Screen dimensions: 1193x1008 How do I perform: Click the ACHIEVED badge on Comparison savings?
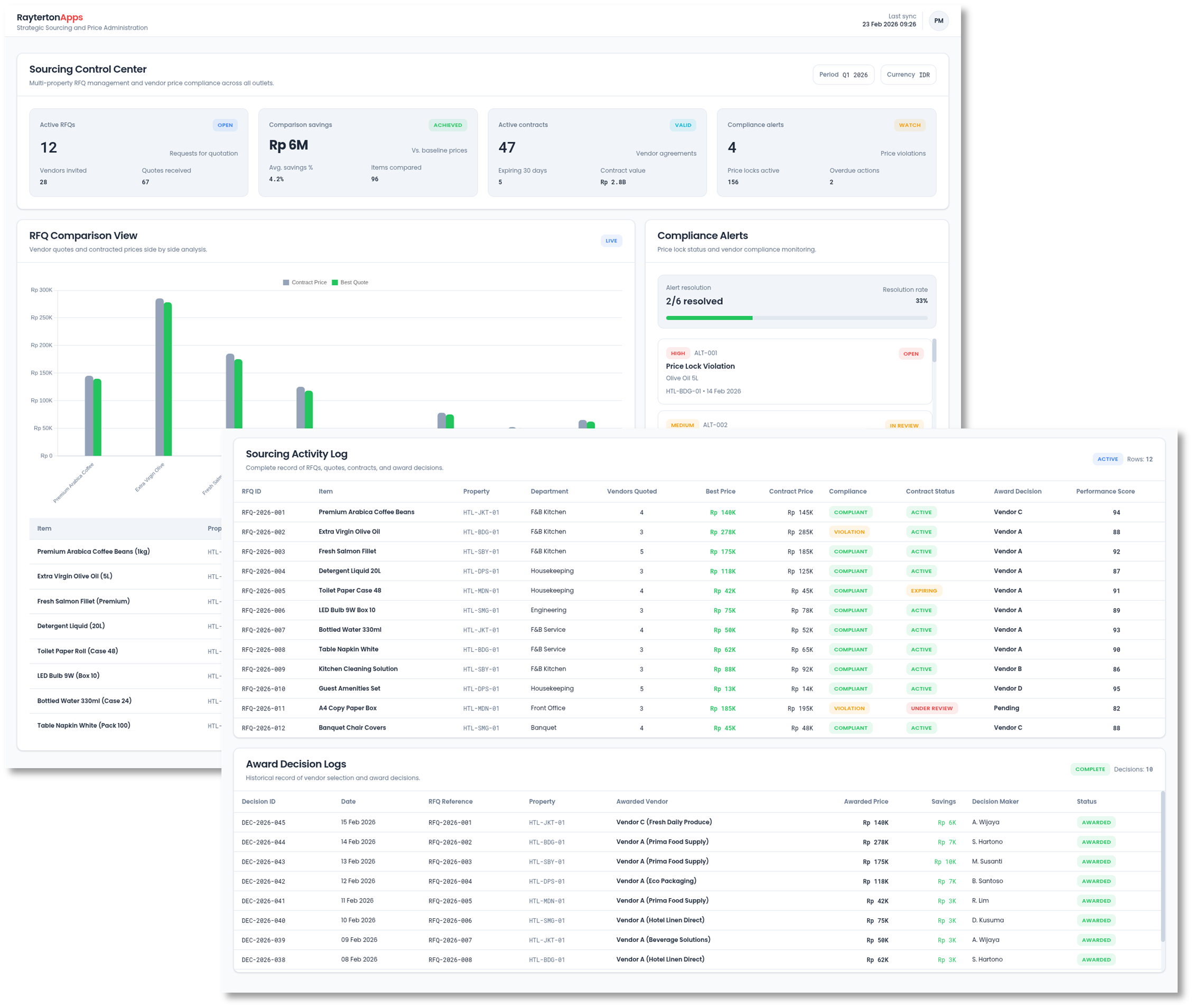pos(447,125)
